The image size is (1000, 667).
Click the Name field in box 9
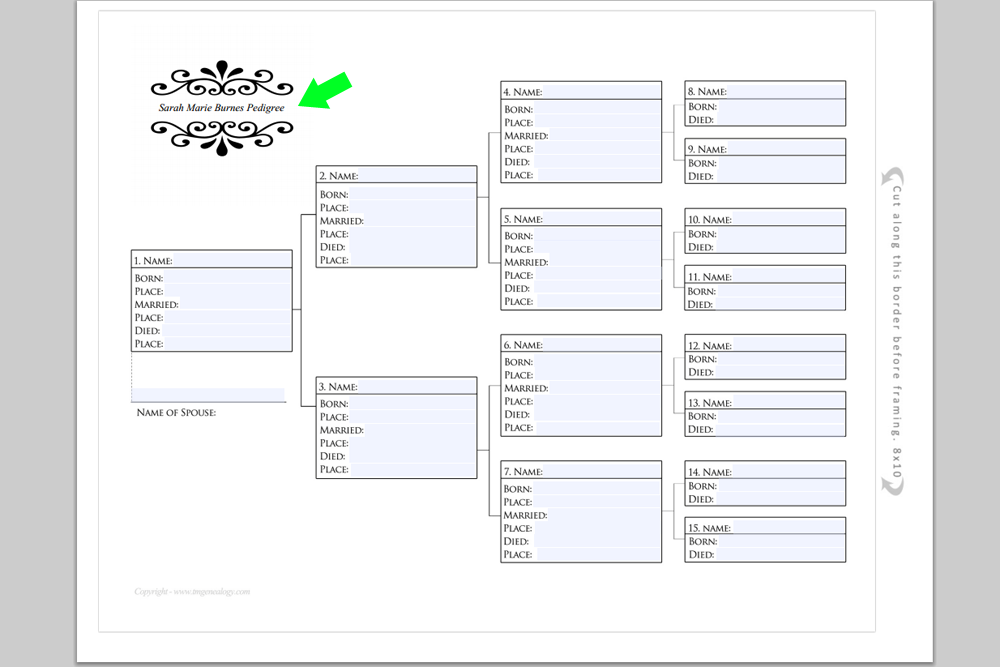coord(786,149)
